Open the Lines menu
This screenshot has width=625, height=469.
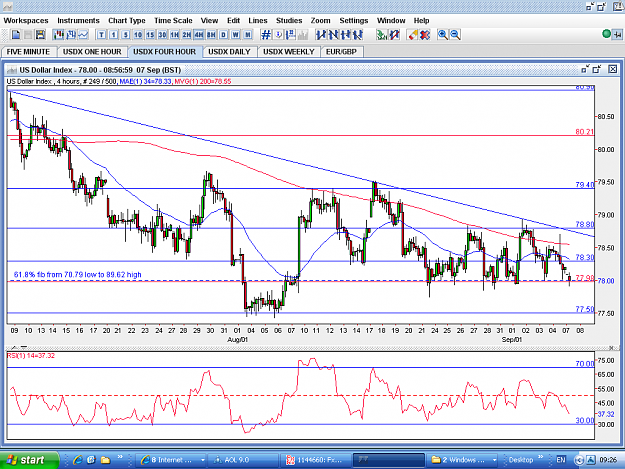[257, 20]
